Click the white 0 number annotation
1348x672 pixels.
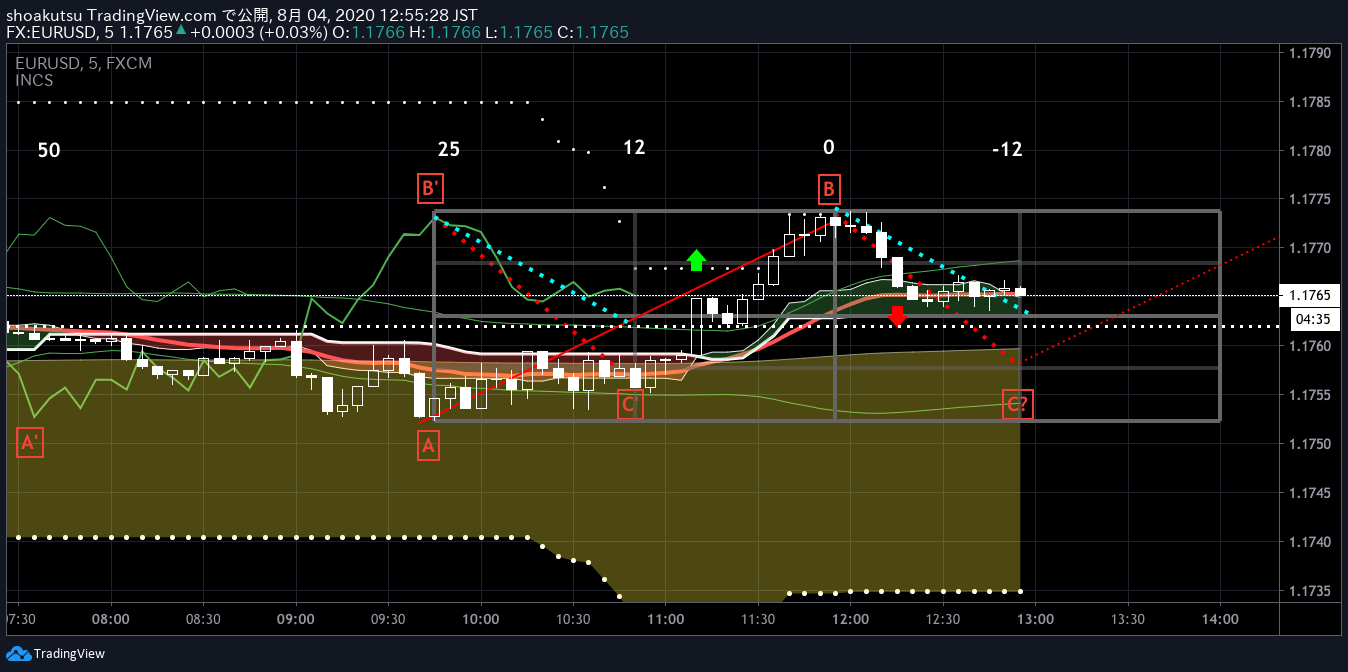pos(828,148)
